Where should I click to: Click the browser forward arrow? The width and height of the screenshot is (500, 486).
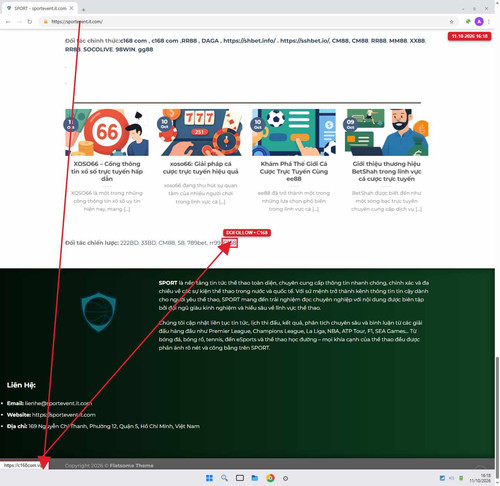tap(19, 22)
